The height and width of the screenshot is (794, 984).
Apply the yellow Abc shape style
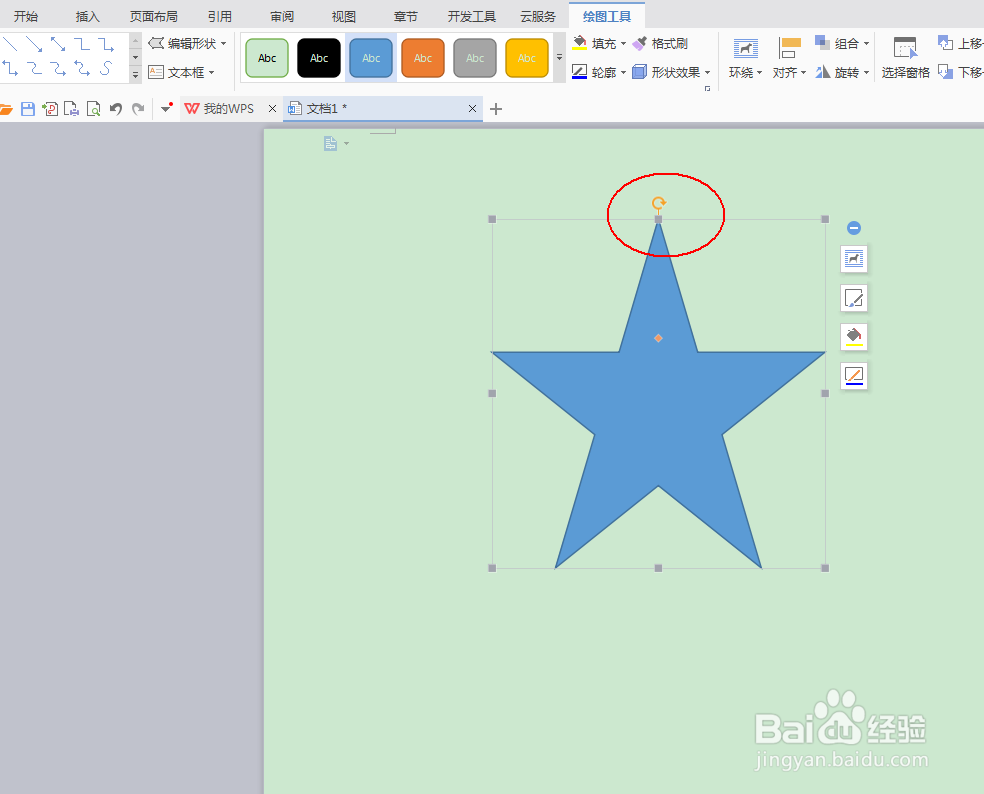pos(527,58)
